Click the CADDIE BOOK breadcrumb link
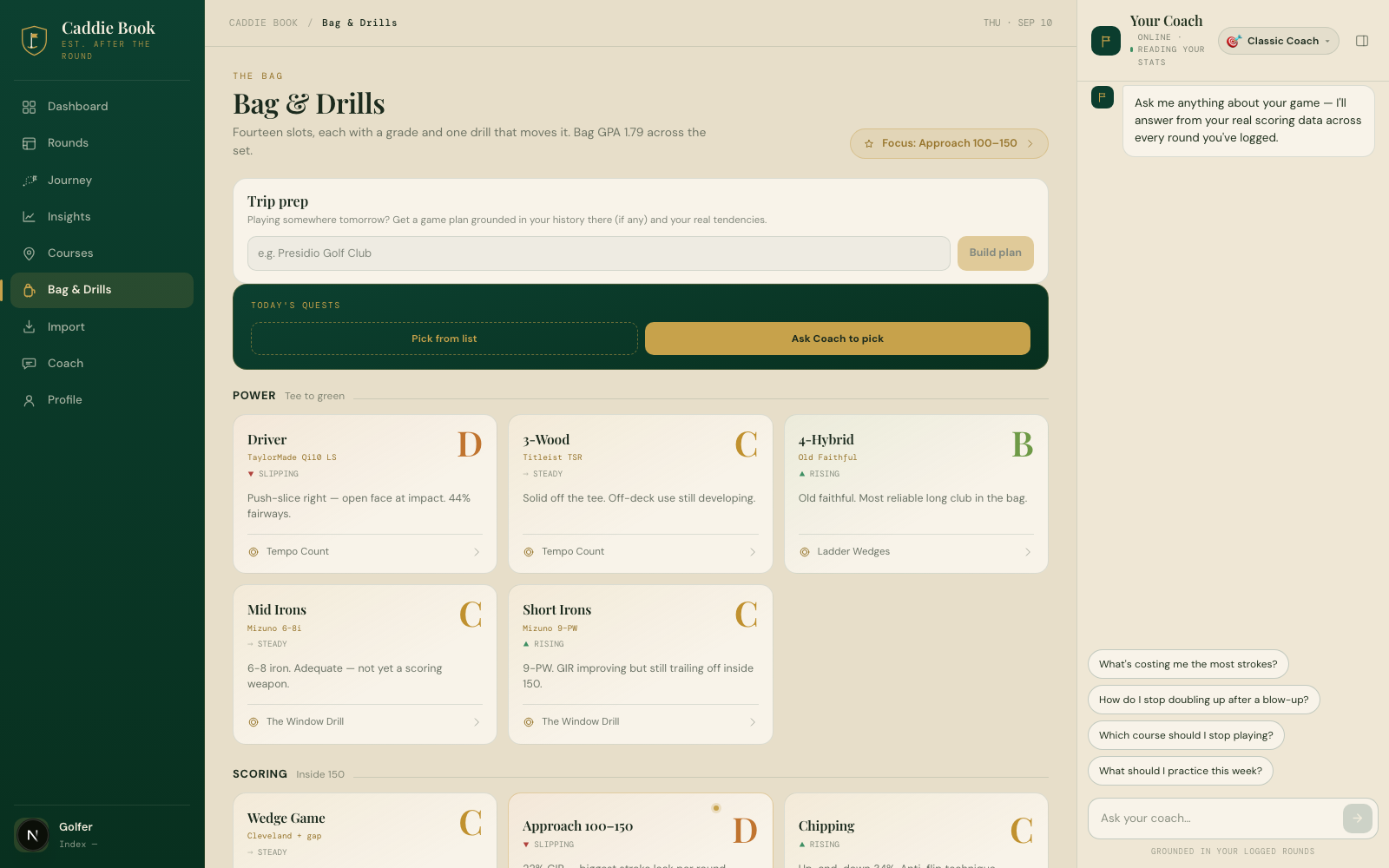Screen dimensions: 1389x868 point(263,23)
